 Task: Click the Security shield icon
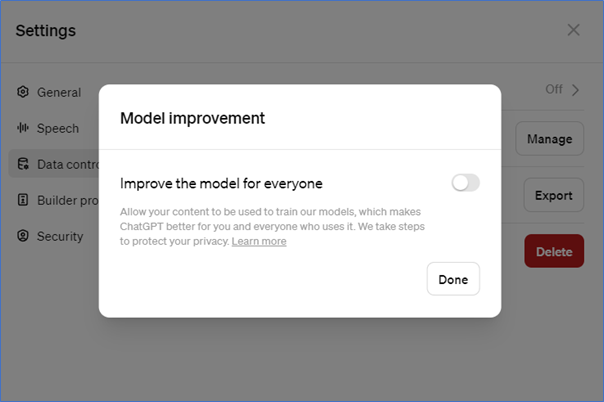tap(22, 236)
